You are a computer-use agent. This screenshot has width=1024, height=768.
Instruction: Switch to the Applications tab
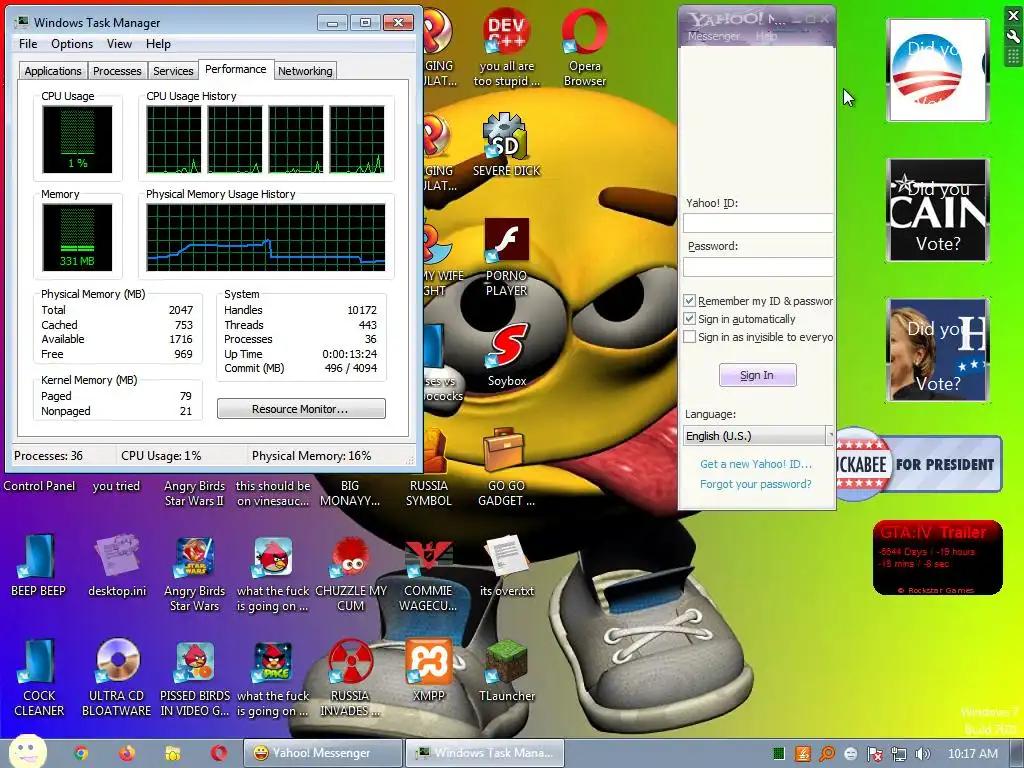coord(53,71)
